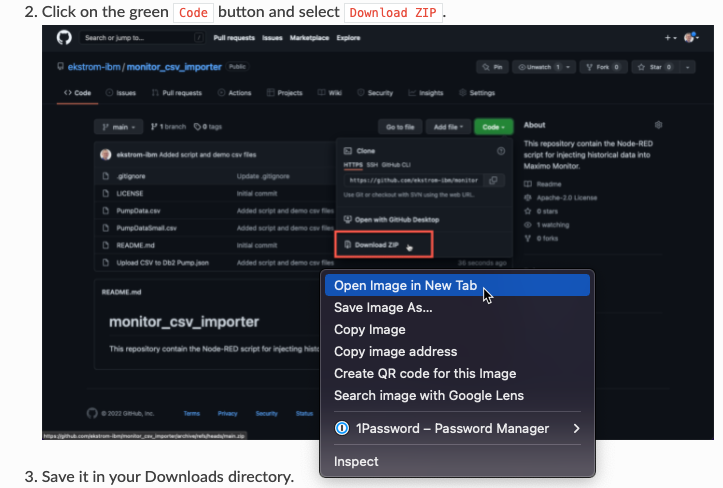This screenshot has width=723, height=488.
Task: Select the SSH clone tab
Action: click(x=372, y=165)
